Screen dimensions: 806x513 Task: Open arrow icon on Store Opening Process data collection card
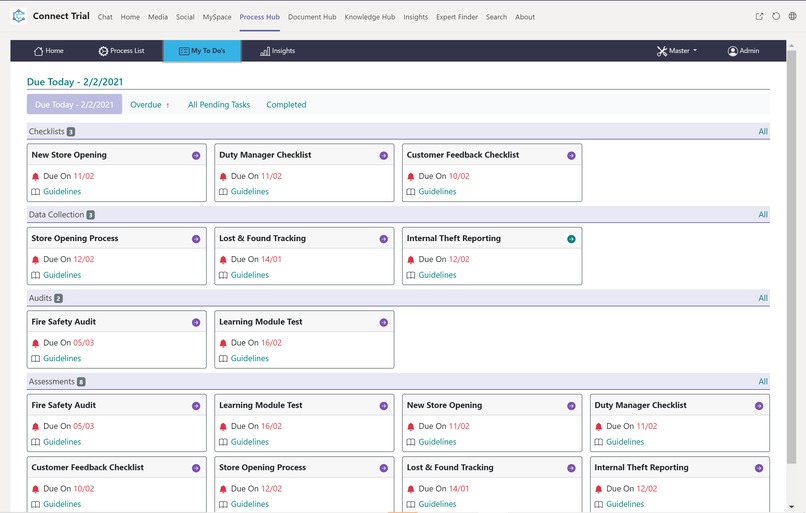point(196,239)
